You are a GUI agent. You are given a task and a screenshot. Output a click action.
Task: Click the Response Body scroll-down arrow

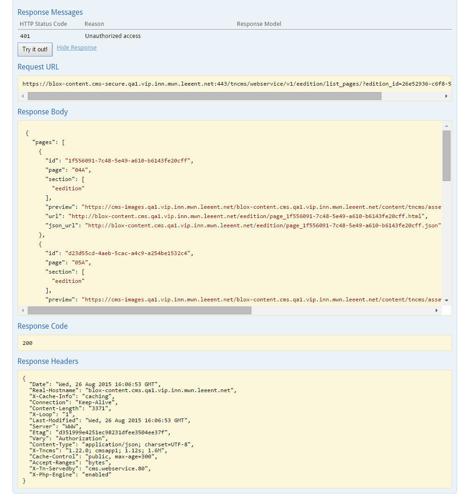[x=447, y=300]
